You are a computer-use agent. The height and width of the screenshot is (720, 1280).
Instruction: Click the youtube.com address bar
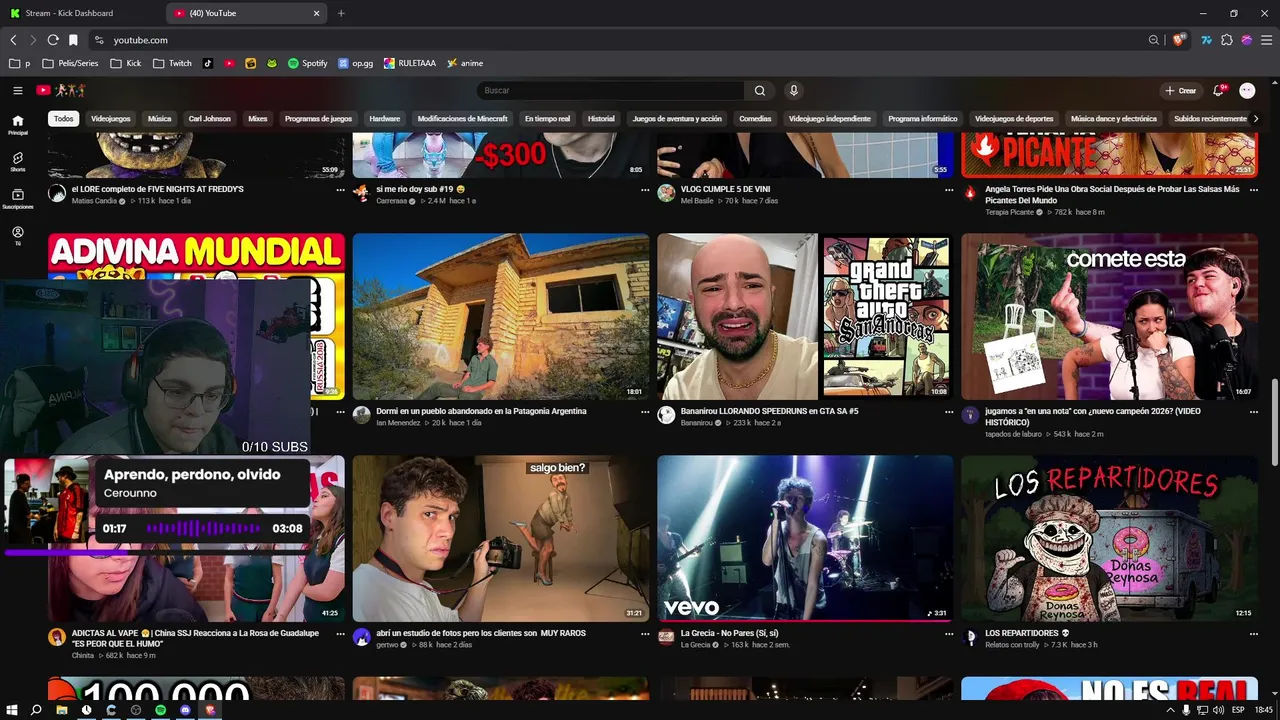(x=620, y=40)
